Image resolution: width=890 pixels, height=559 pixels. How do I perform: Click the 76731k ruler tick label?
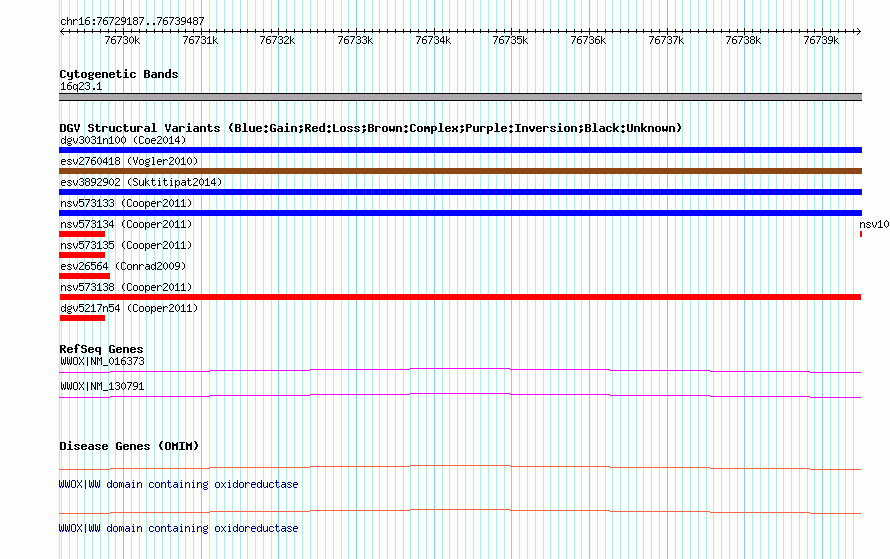click(x=200, y=40)
